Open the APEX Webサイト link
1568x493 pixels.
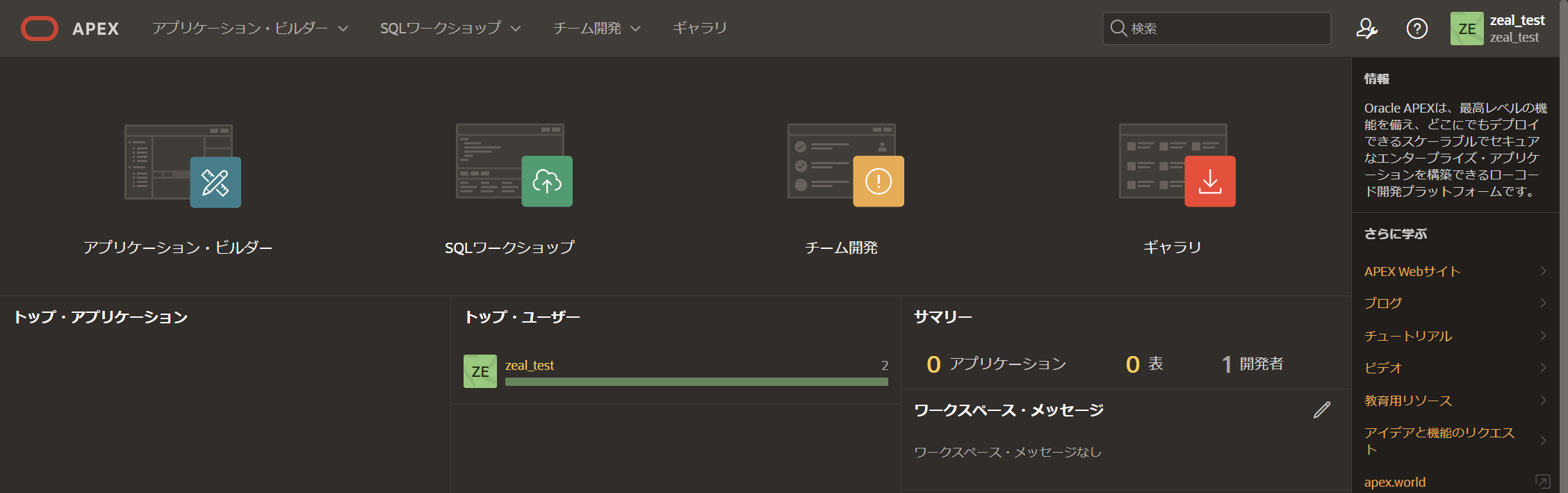[1412, 271]
